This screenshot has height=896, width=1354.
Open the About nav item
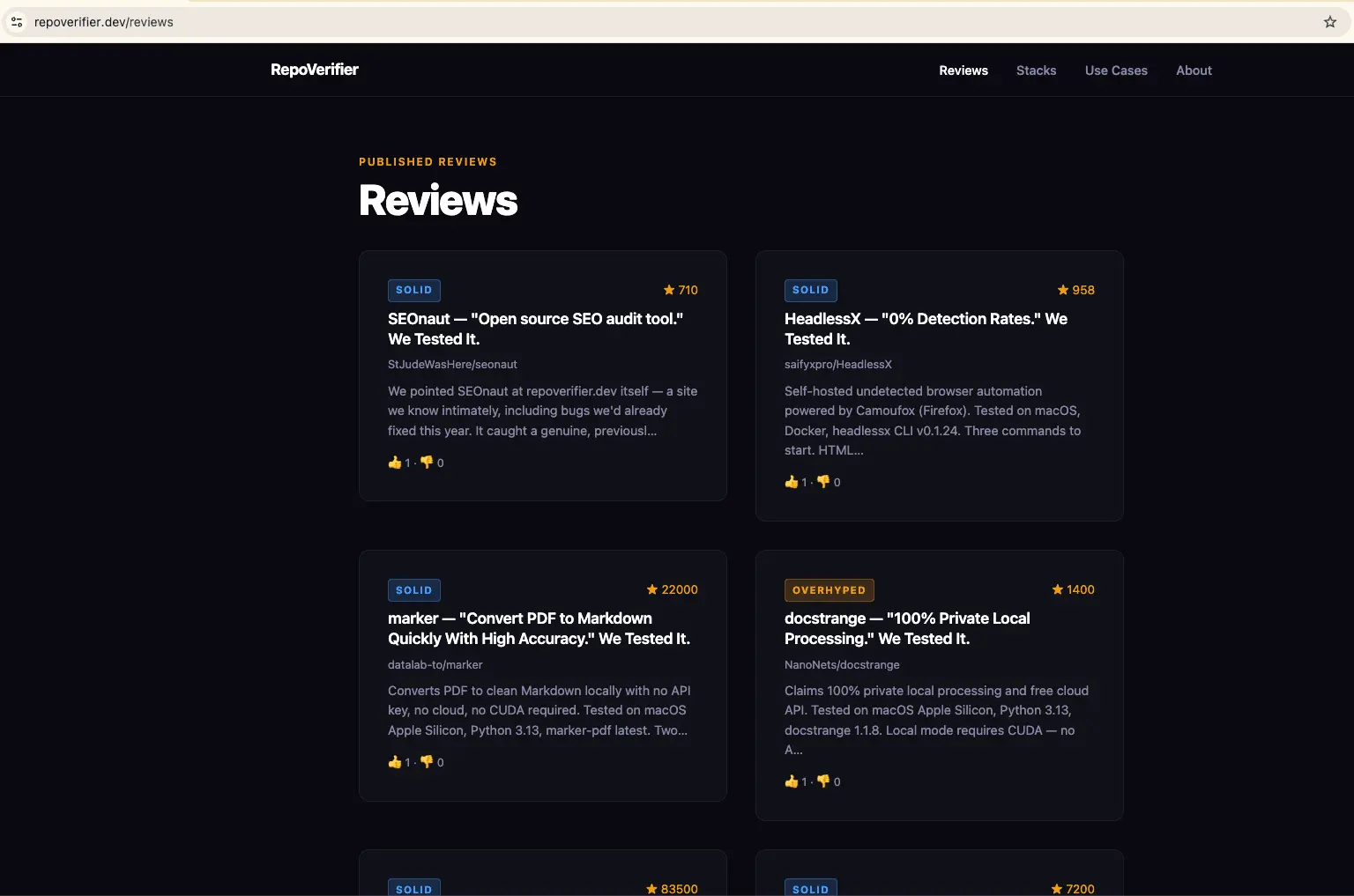[x=1194, y=70]
